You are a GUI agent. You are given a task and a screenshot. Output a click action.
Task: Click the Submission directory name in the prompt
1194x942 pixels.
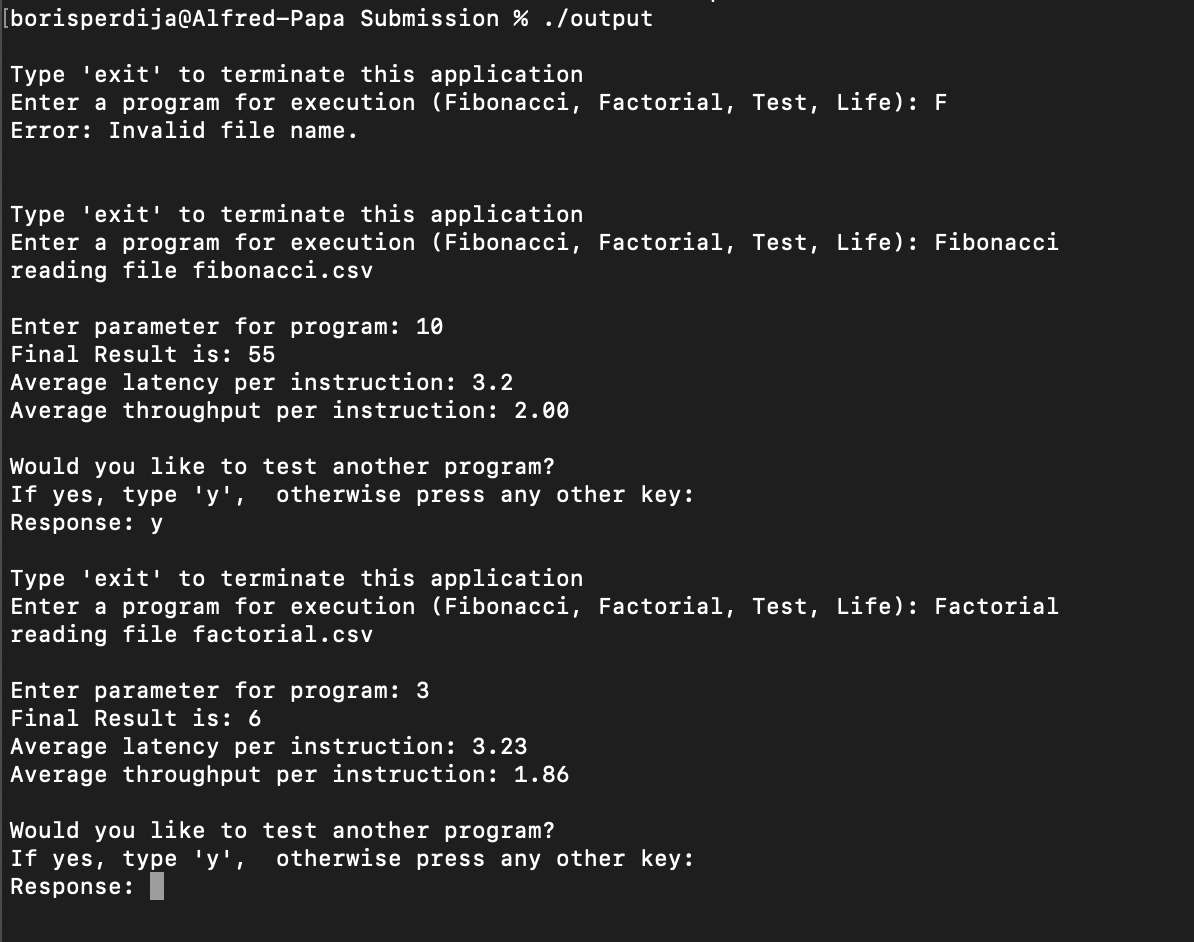429,19
